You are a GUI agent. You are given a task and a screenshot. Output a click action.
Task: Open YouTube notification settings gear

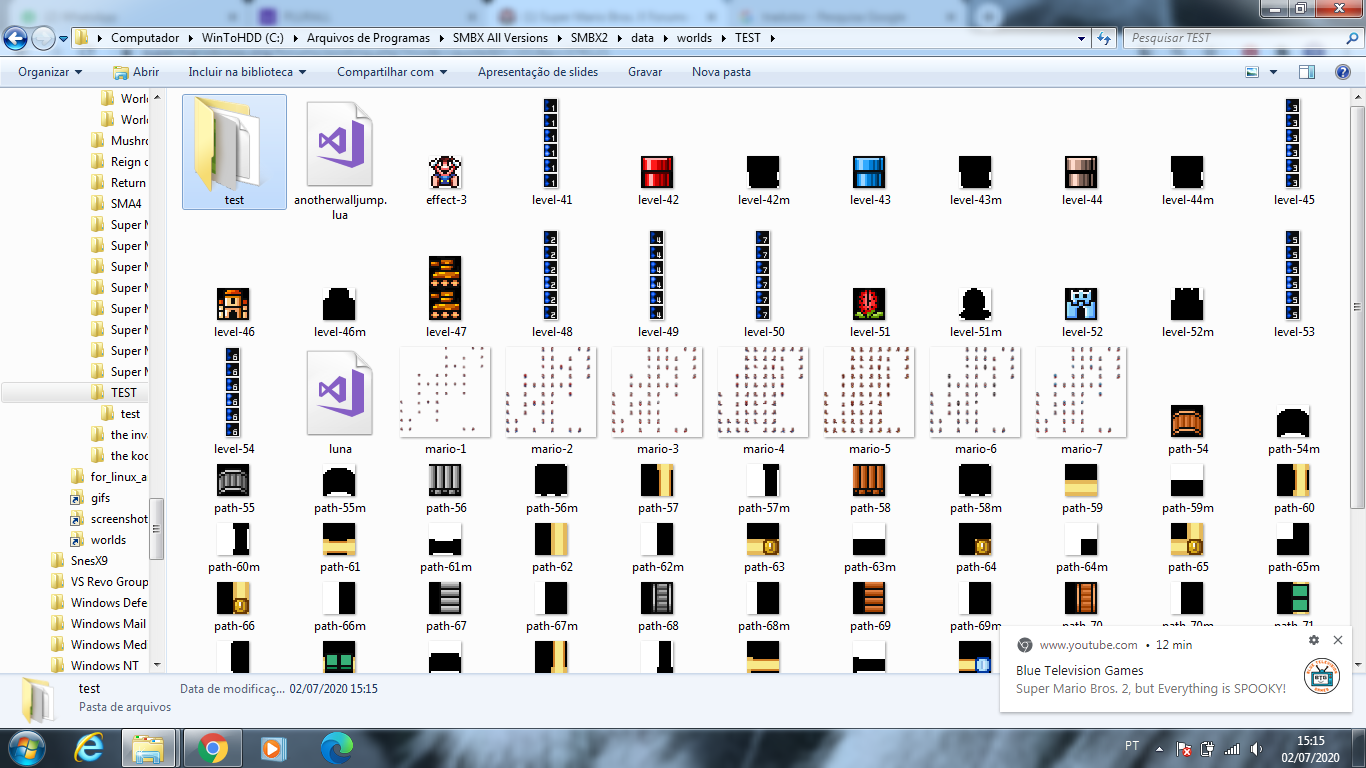click(1314, 640)
